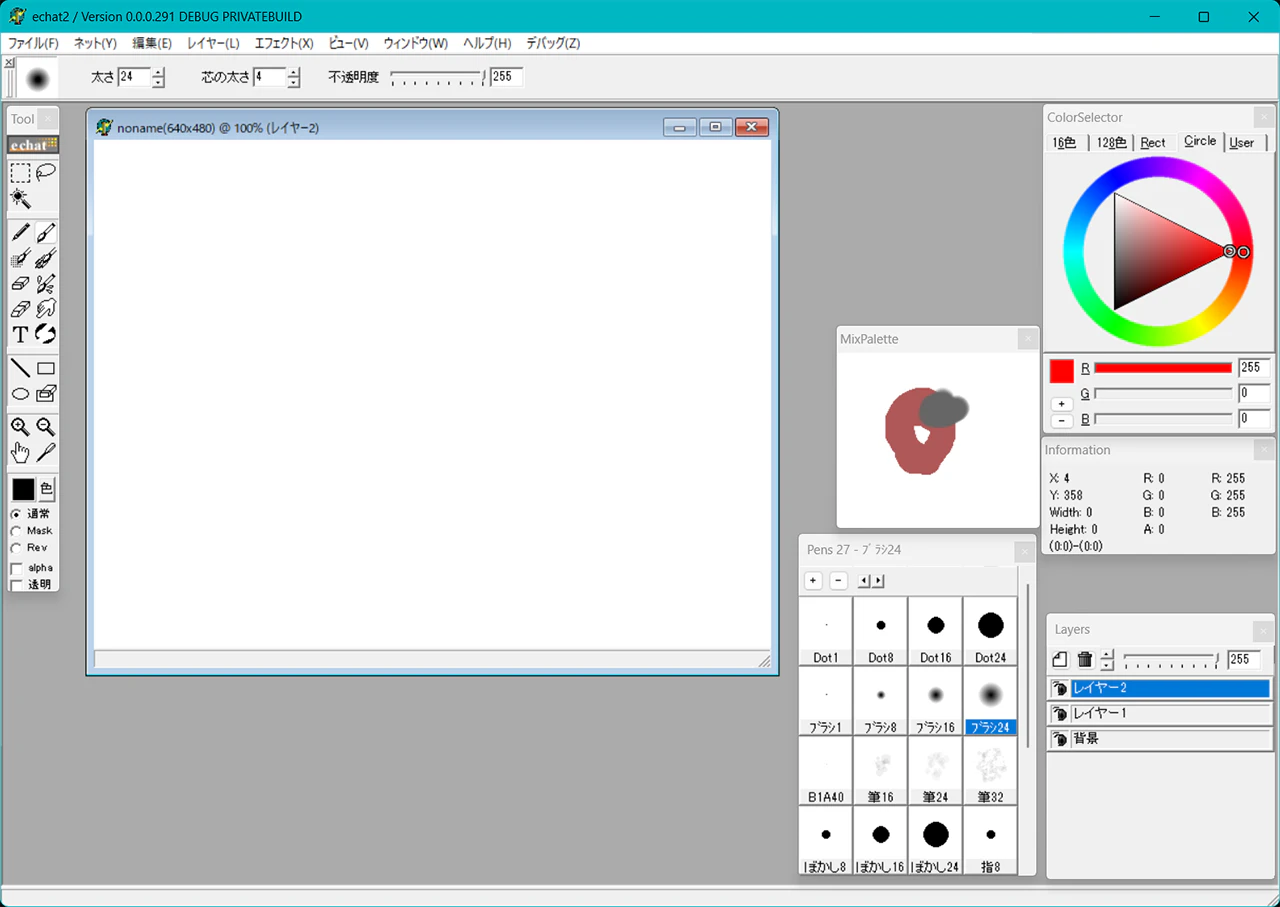The height and width of the screenshot is (907, 1280).
Task: Click the plus button in ColorSelector
Action: (1062, 404)
